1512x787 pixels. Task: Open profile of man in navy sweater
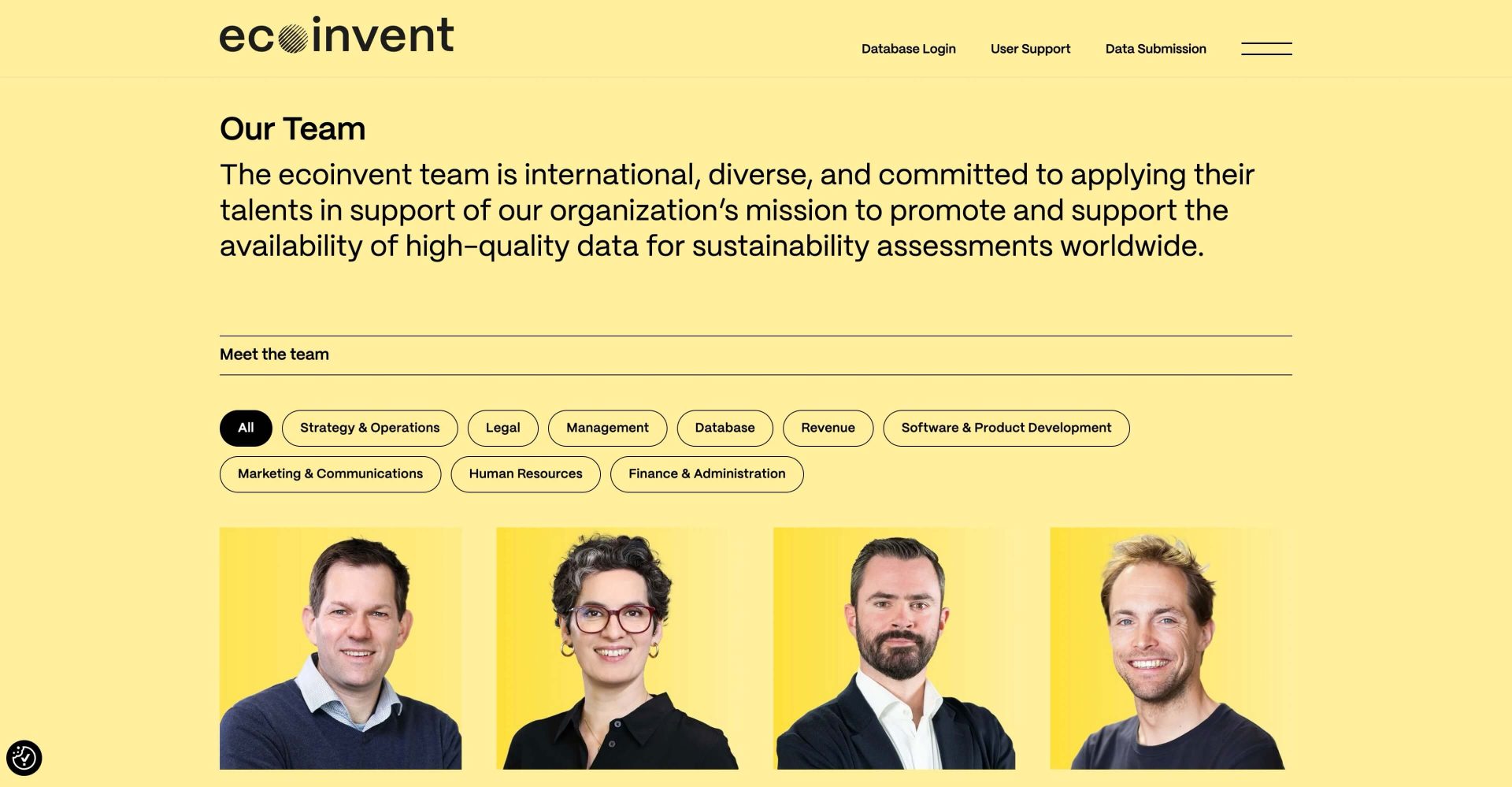(x=340, y=648)
